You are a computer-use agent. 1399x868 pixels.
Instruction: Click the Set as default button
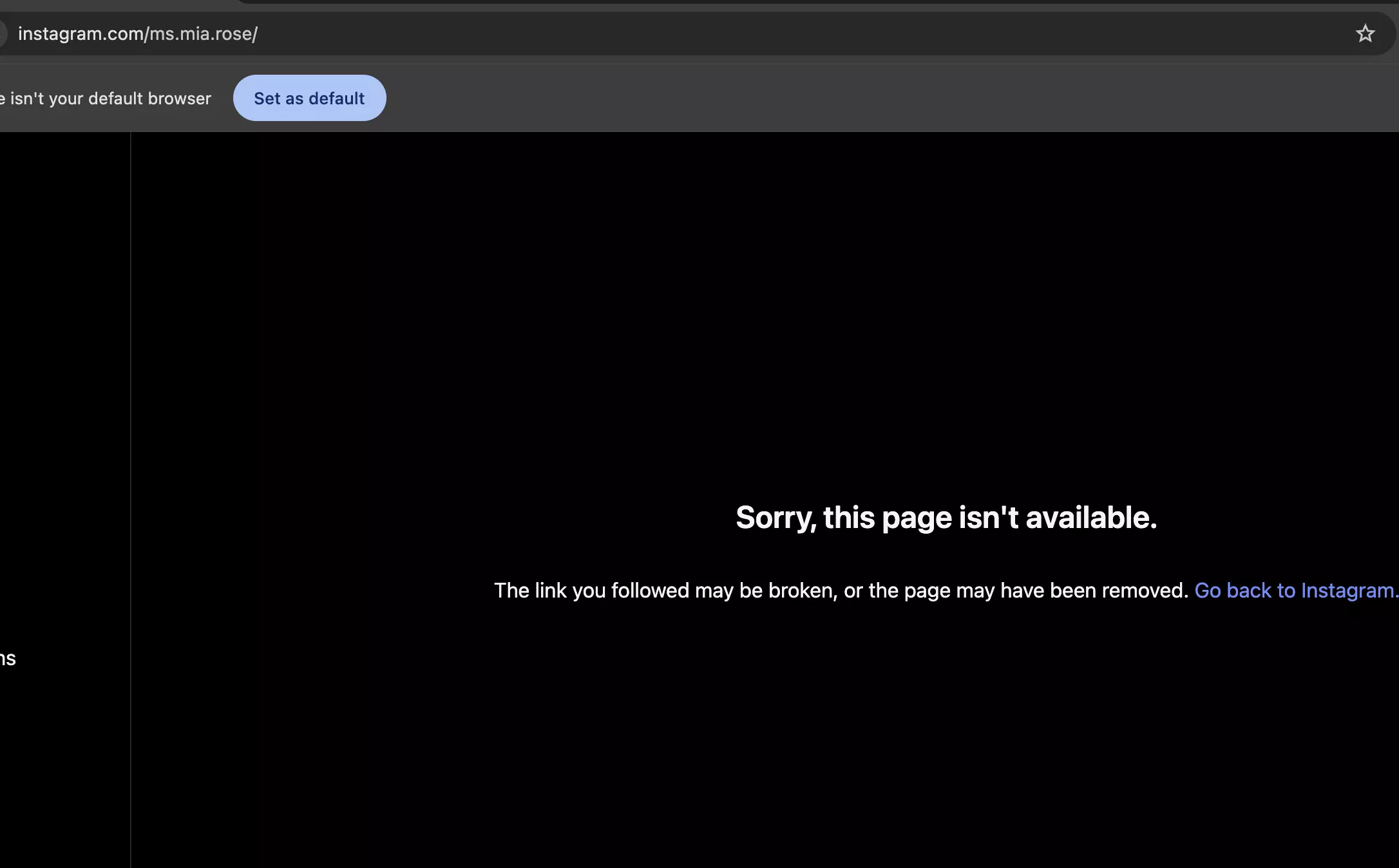[309, 98]
